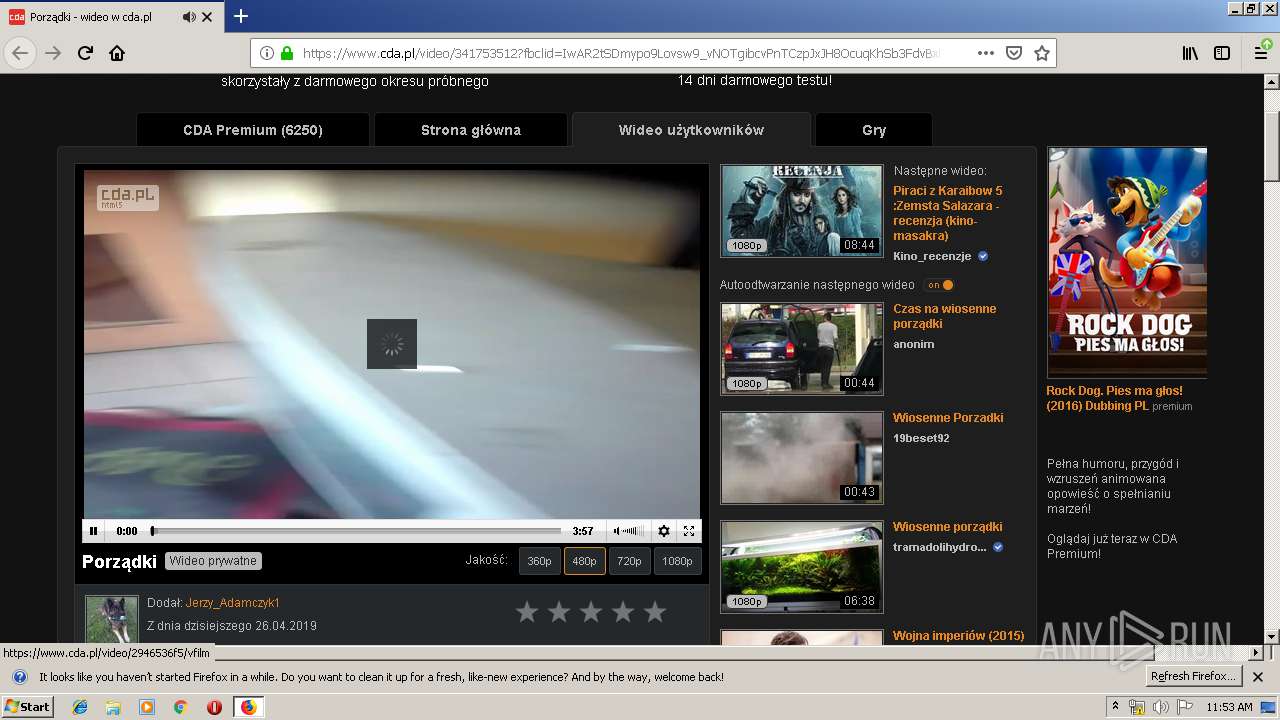Mute the Porządki tab audio

(189, 17)
